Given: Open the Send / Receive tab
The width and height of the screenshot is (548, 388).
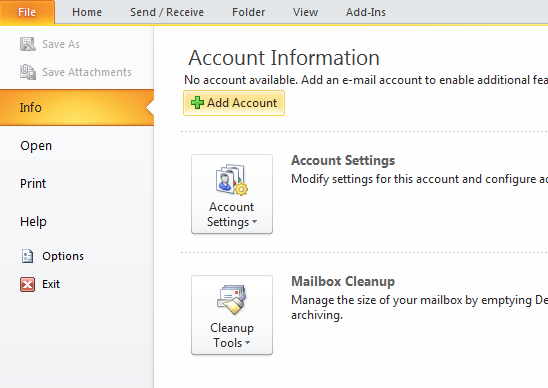Looking at the screenshot, I should [167, 12].
